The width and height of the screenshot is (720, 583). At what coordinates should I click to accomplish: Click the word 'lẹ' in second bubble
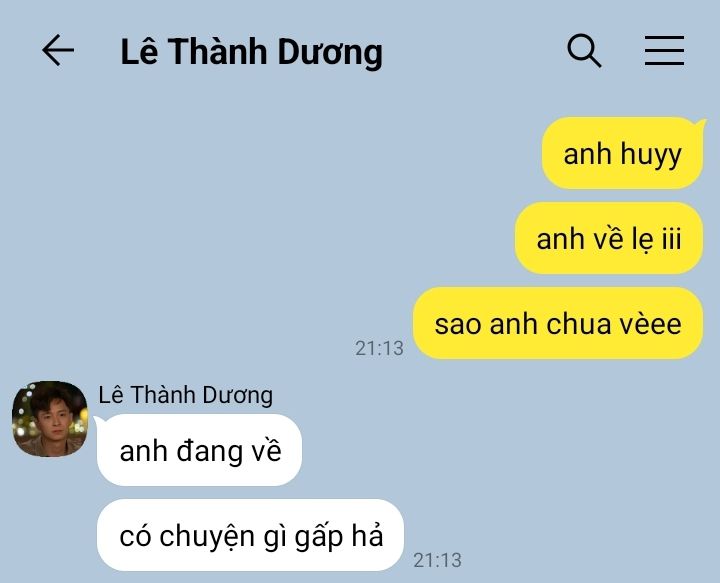click(x=644, y=239)
